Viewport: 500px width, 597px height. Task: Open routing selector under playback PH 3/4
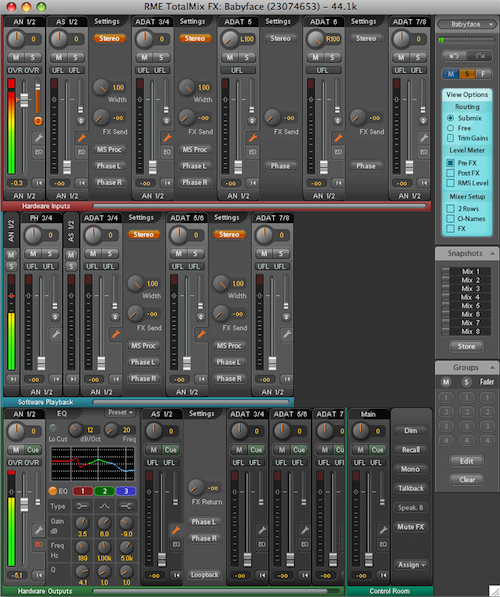coord(41,392)
